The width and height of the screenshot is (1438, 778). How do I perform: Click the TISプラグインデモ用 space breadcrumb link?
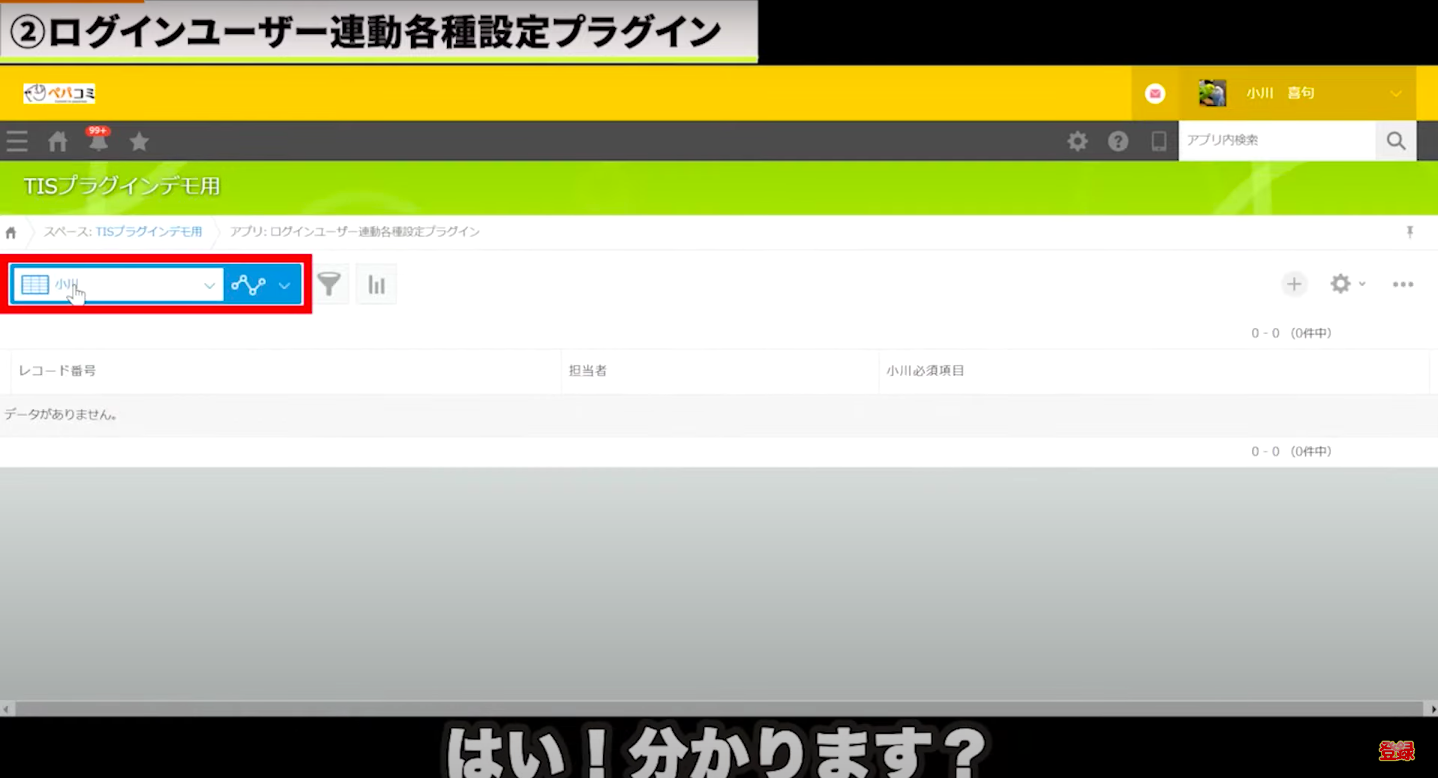coord(148,232)
